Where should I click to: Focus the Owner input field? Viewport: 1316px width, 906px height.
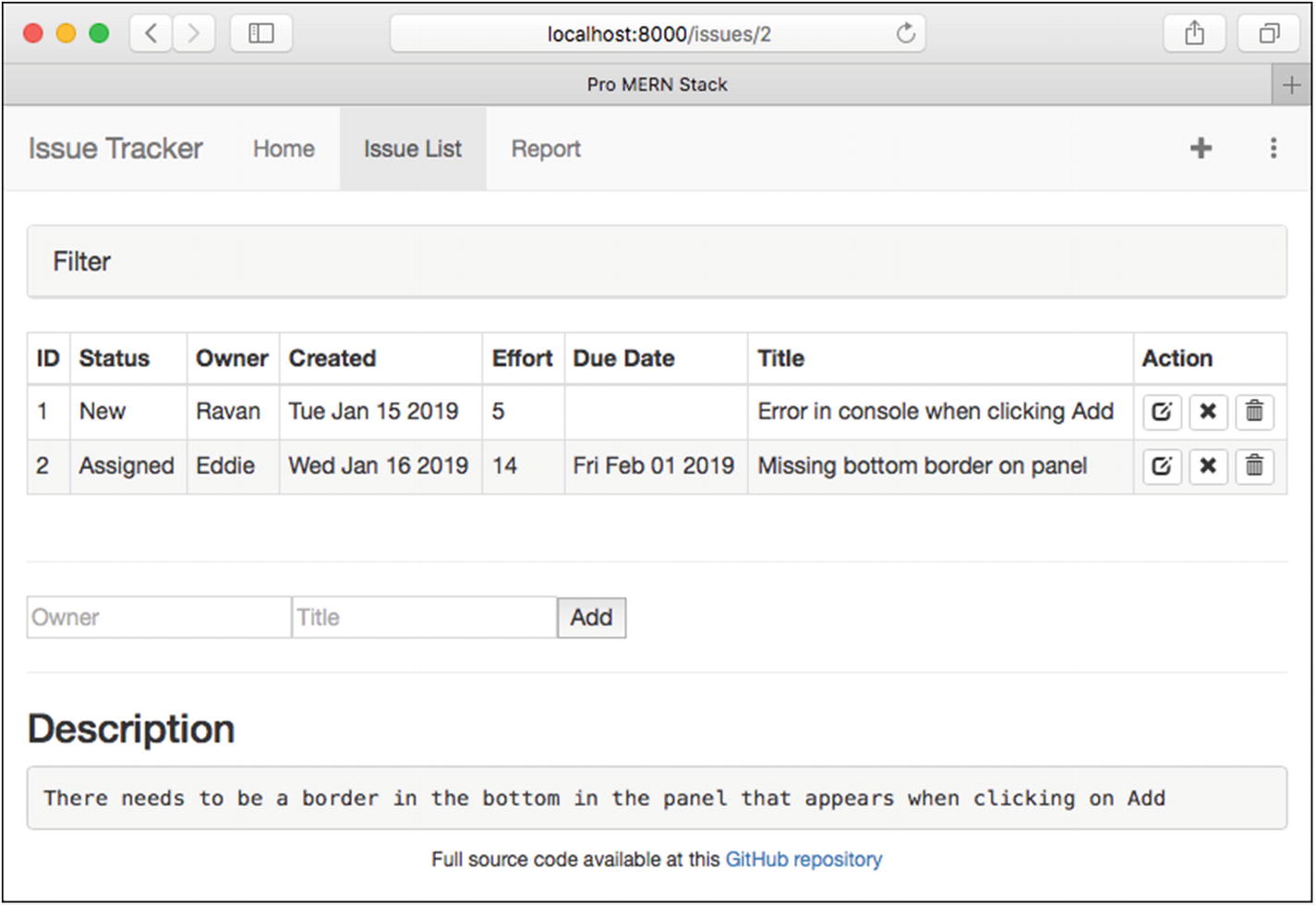159,617
